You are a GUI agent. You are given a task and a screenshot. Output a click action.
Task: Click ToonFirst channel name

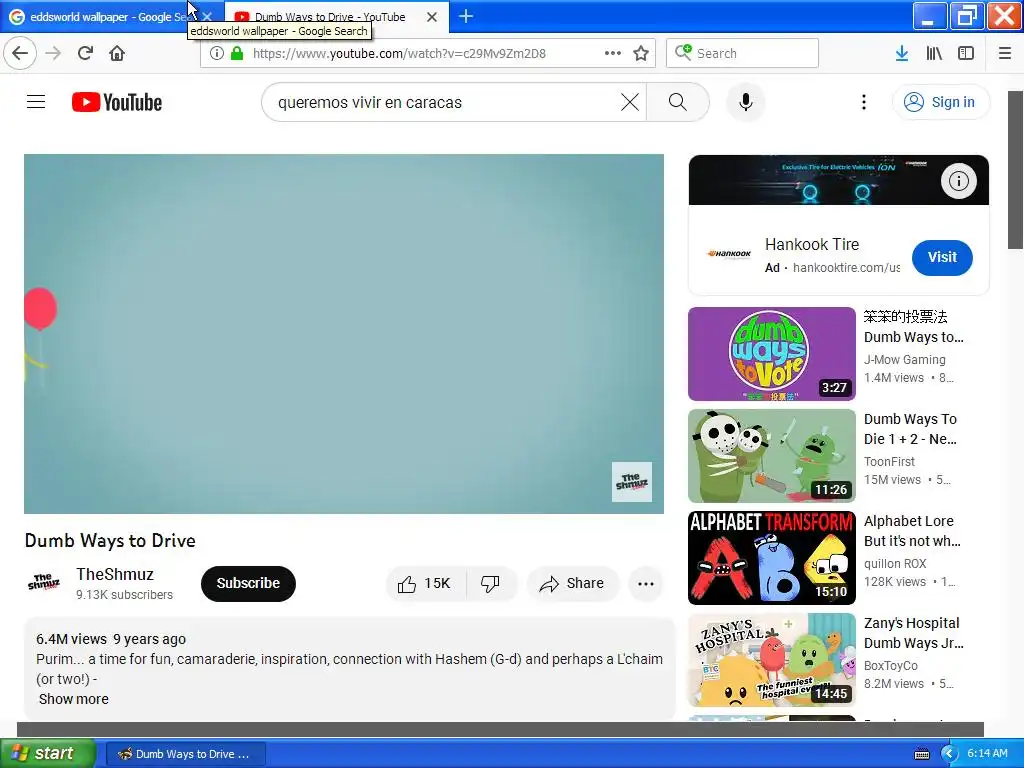tap(889, 461)
